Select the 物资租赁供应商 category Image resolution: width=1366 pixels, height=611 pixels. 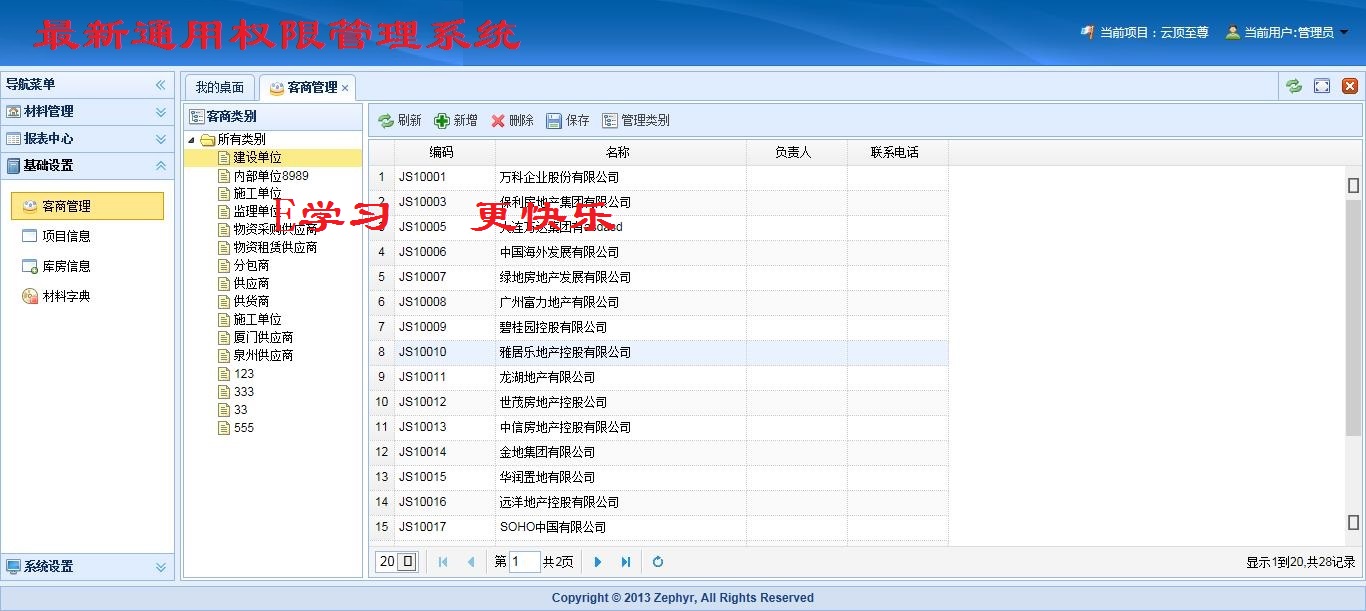275,247
